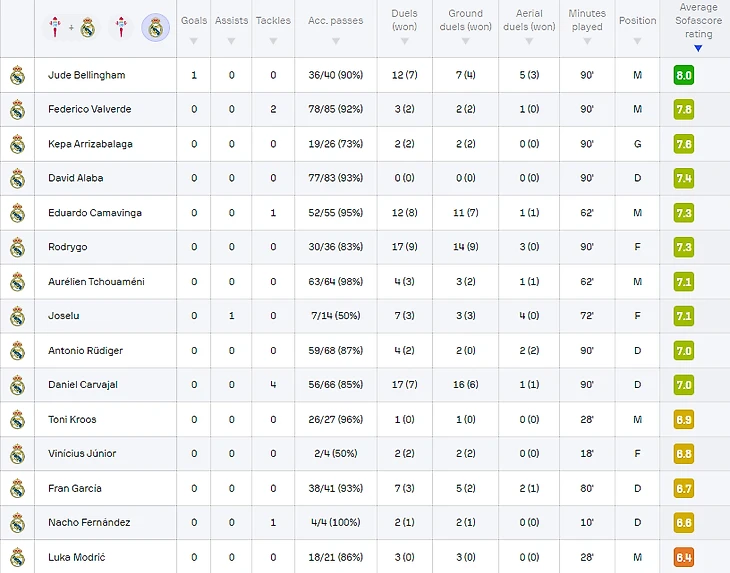This screenshot has width=730, height=573.
Task: Click the Minutes played column header
Action: point(587,21)
